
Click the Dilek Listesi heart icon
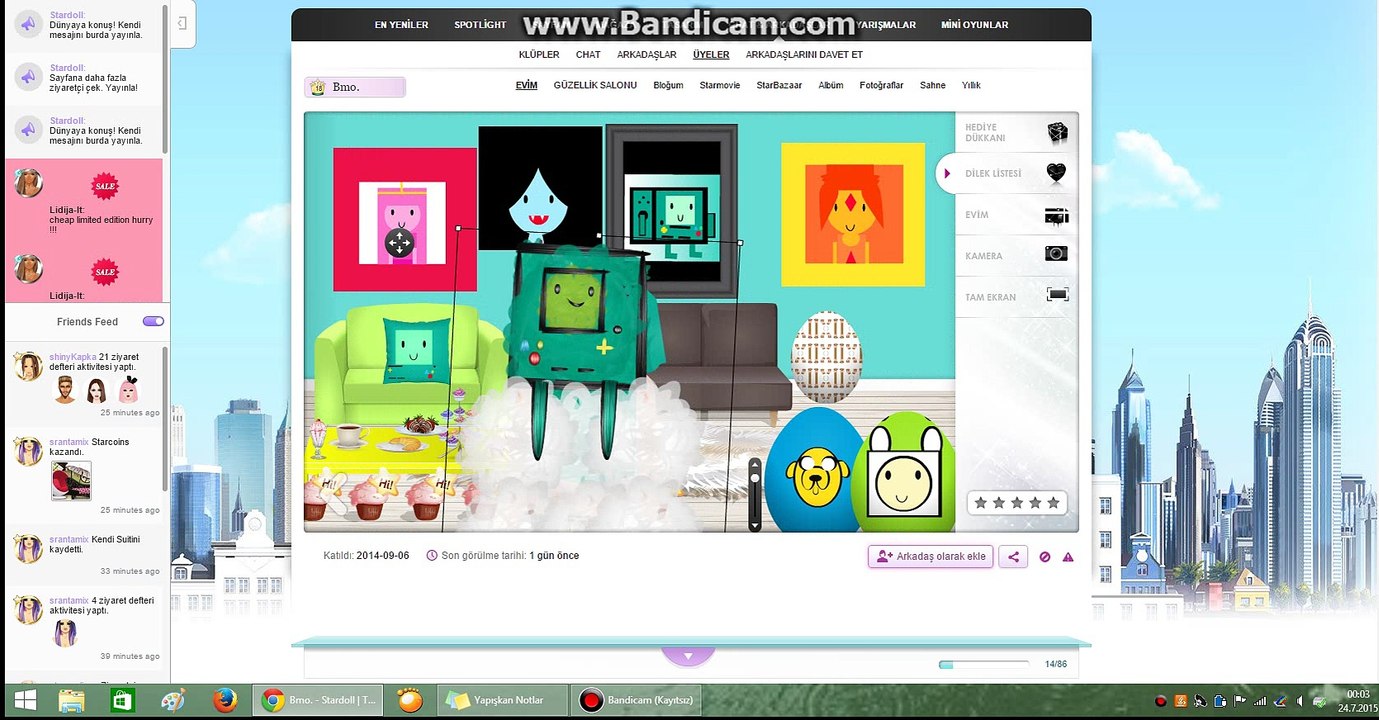click(x=1056, y=173)
